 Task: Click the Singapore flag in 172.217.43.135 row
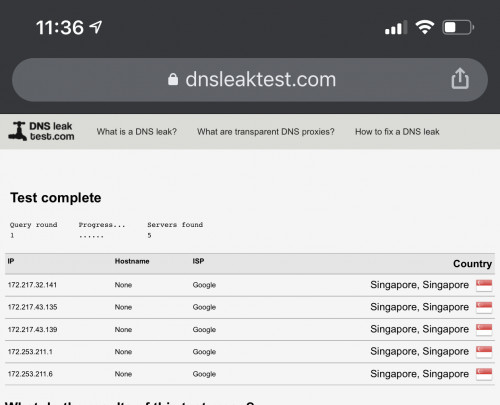(x=484, y=307)
